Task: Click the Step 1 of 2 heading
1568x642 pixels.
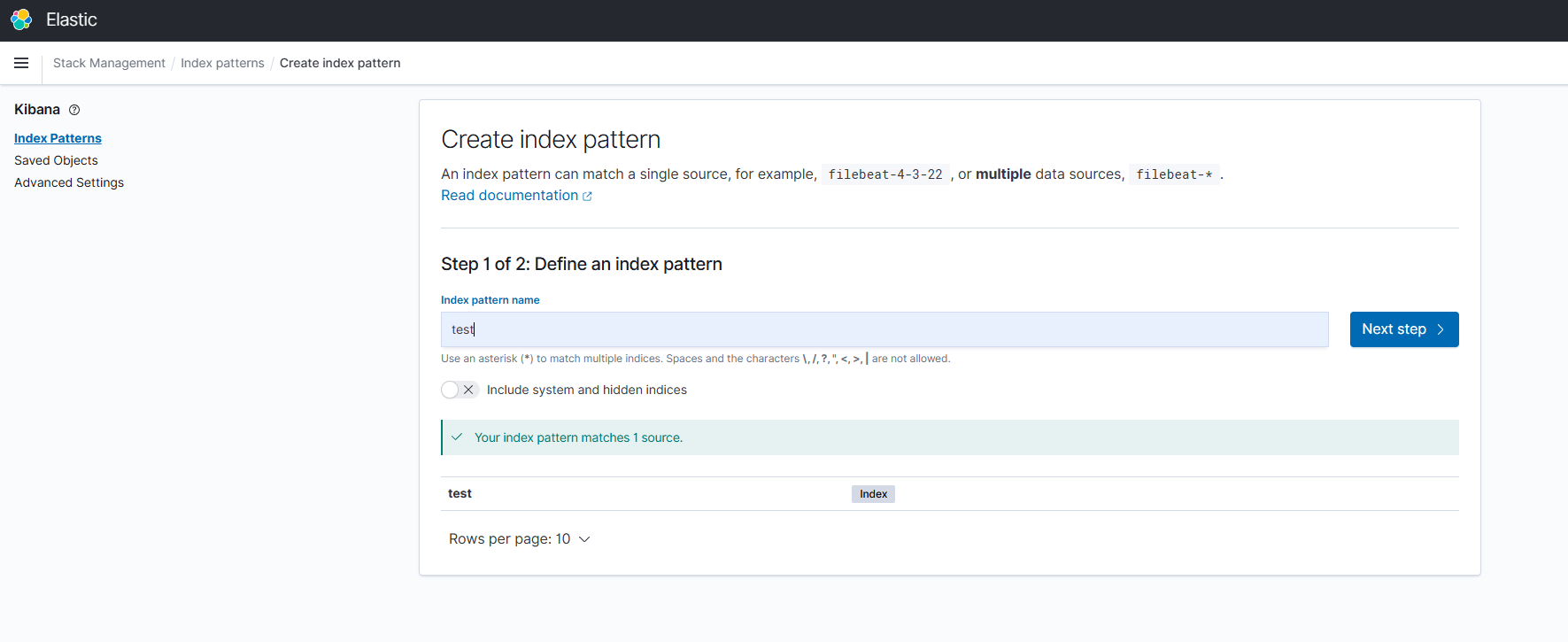Action: pos(582,264)
